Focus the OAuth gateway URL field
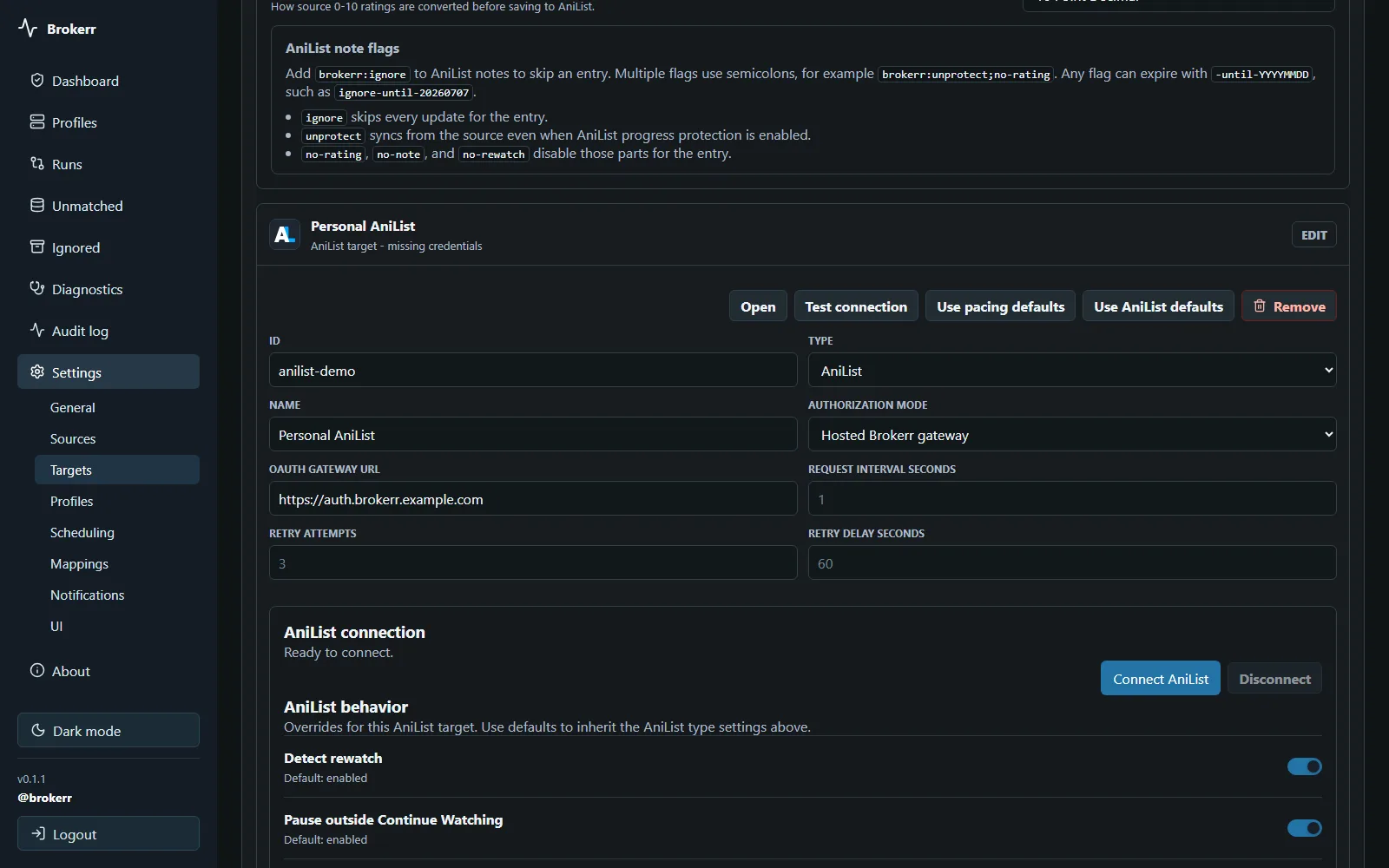1389x868 pixels. click(533, 498)
